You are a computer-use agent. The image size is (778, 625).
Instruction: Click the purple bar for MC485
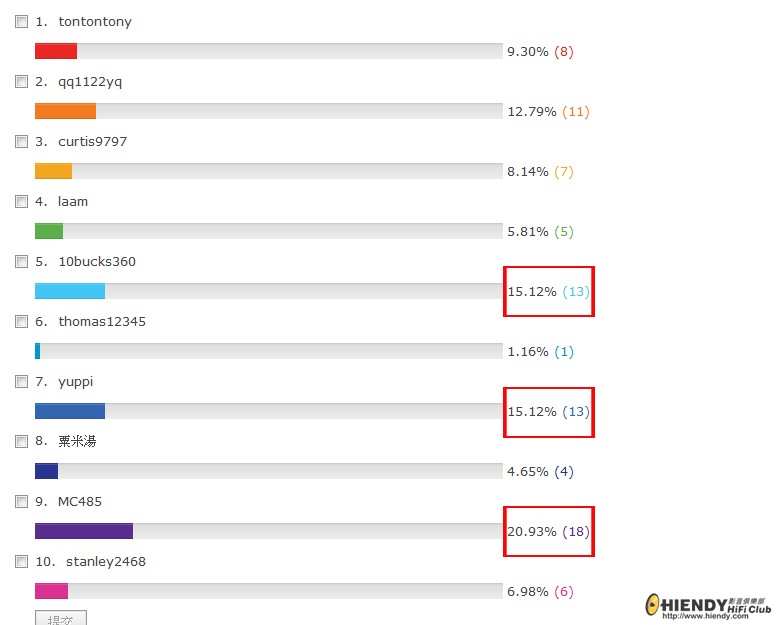coord(84,531)
